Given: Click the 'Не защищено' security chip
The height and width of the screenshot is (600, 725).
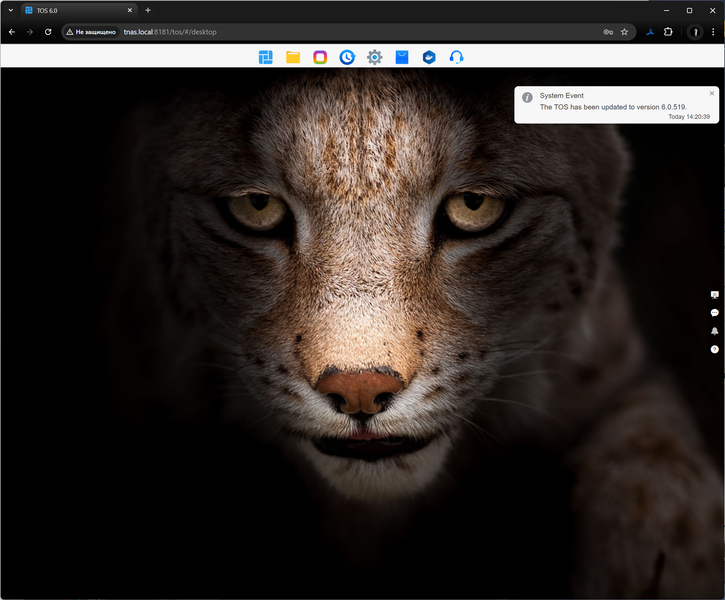Looking at the screenshot, I should (91, 32).
